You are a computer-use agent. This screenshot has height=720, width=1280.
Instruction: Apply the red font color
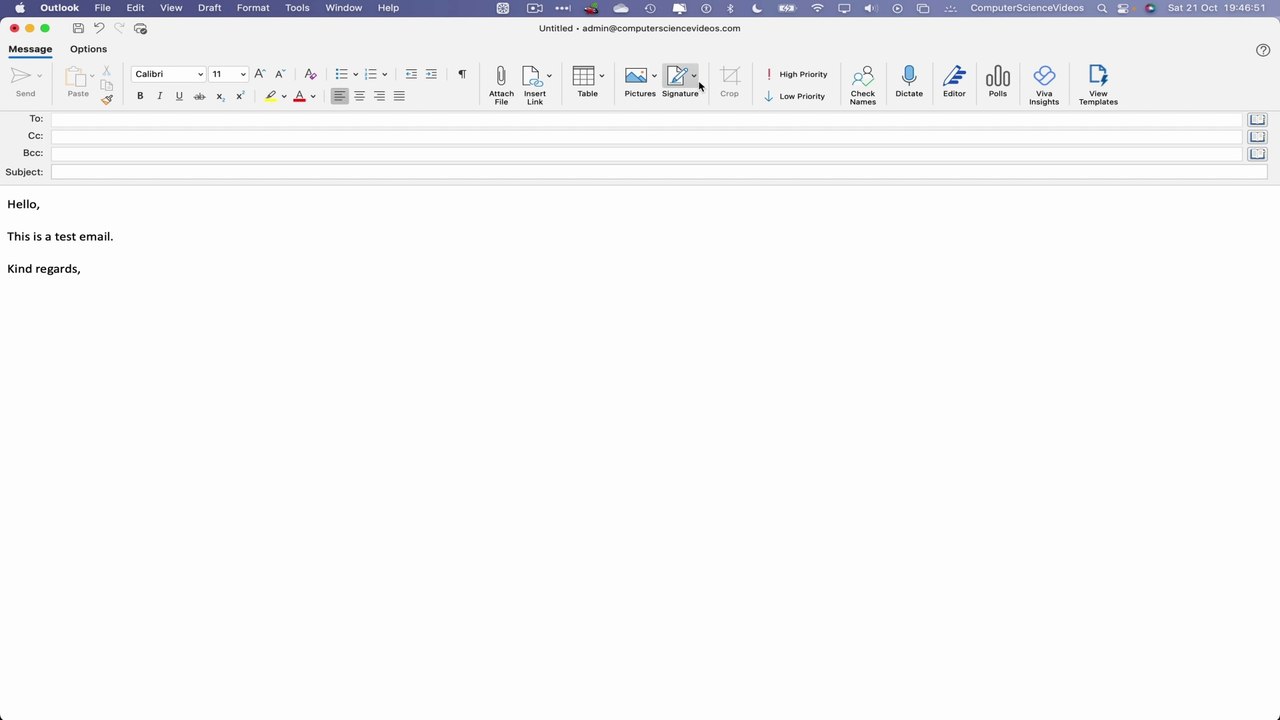[299, 96]
